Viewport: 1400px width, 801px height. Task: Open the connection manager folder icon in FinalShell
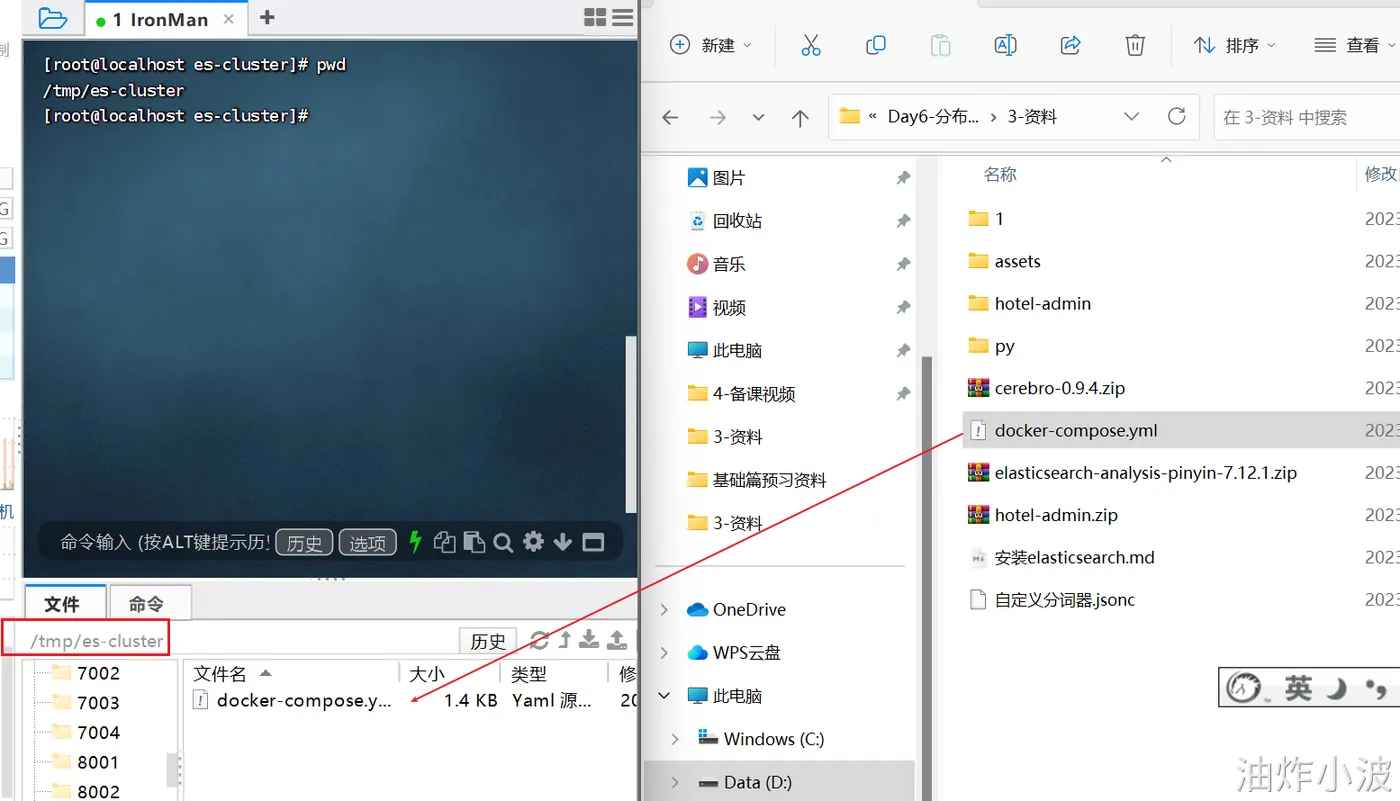click(51, 18)
